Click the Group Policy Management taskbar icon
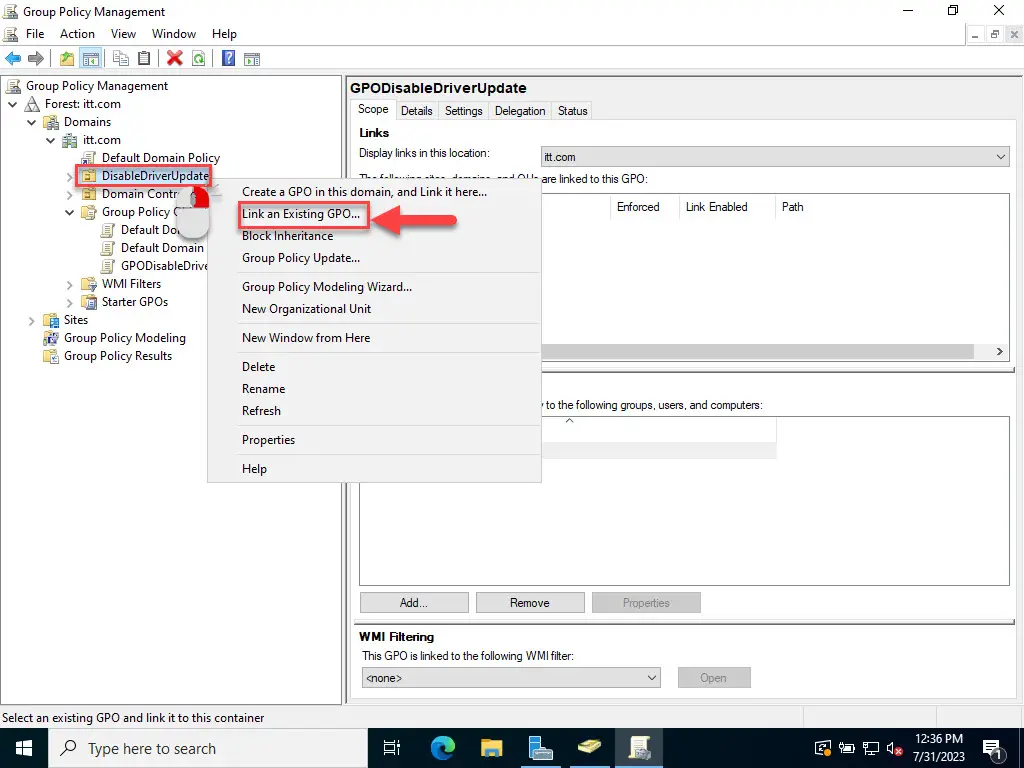Viewport: 1024px width, 768px height. tap(639, 748)
